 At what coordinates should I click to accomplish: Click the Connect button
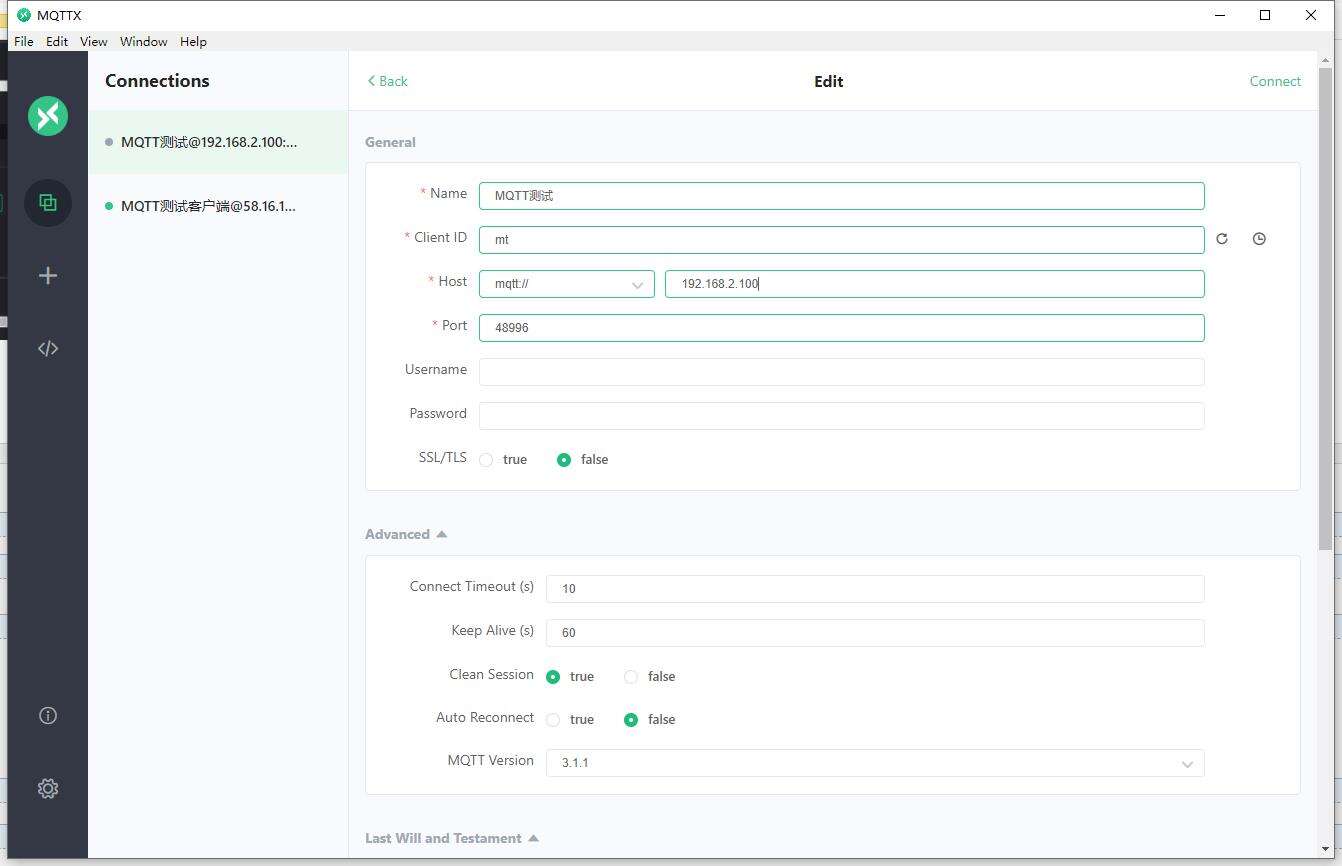[x=1275, y=81]
